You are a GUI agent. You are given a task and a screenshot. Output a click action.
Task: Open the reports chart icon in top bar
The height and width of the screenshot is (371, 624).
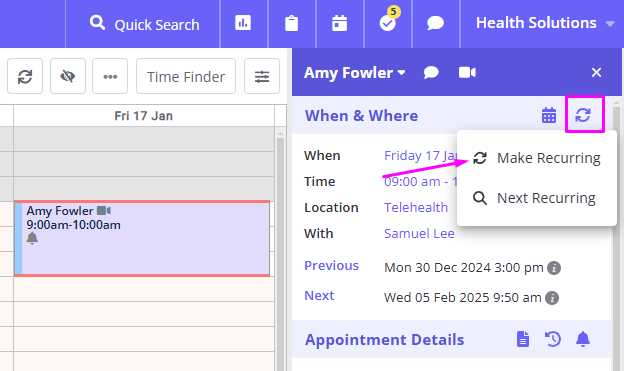tap(243, 23)
